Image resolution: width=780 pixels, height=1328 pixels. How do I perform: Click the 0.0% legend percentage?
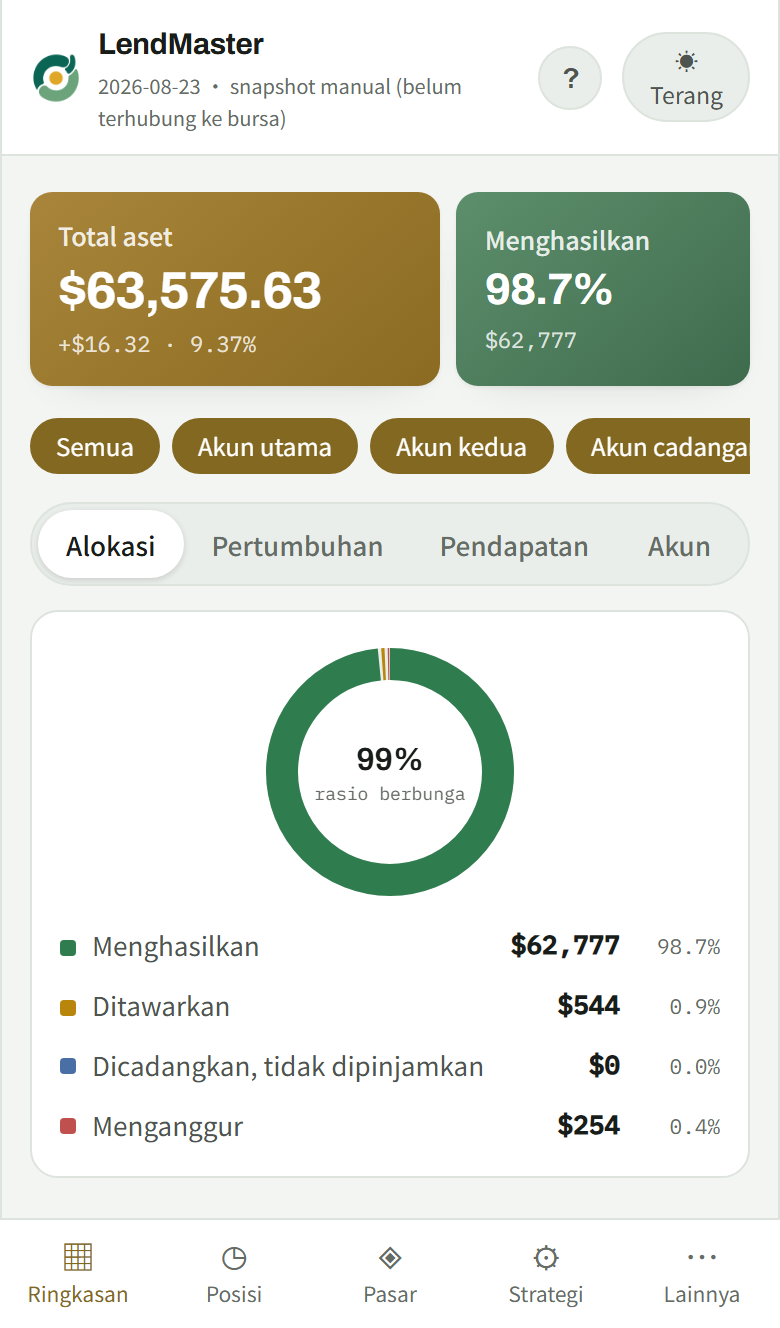click(x=695, y=1067)
